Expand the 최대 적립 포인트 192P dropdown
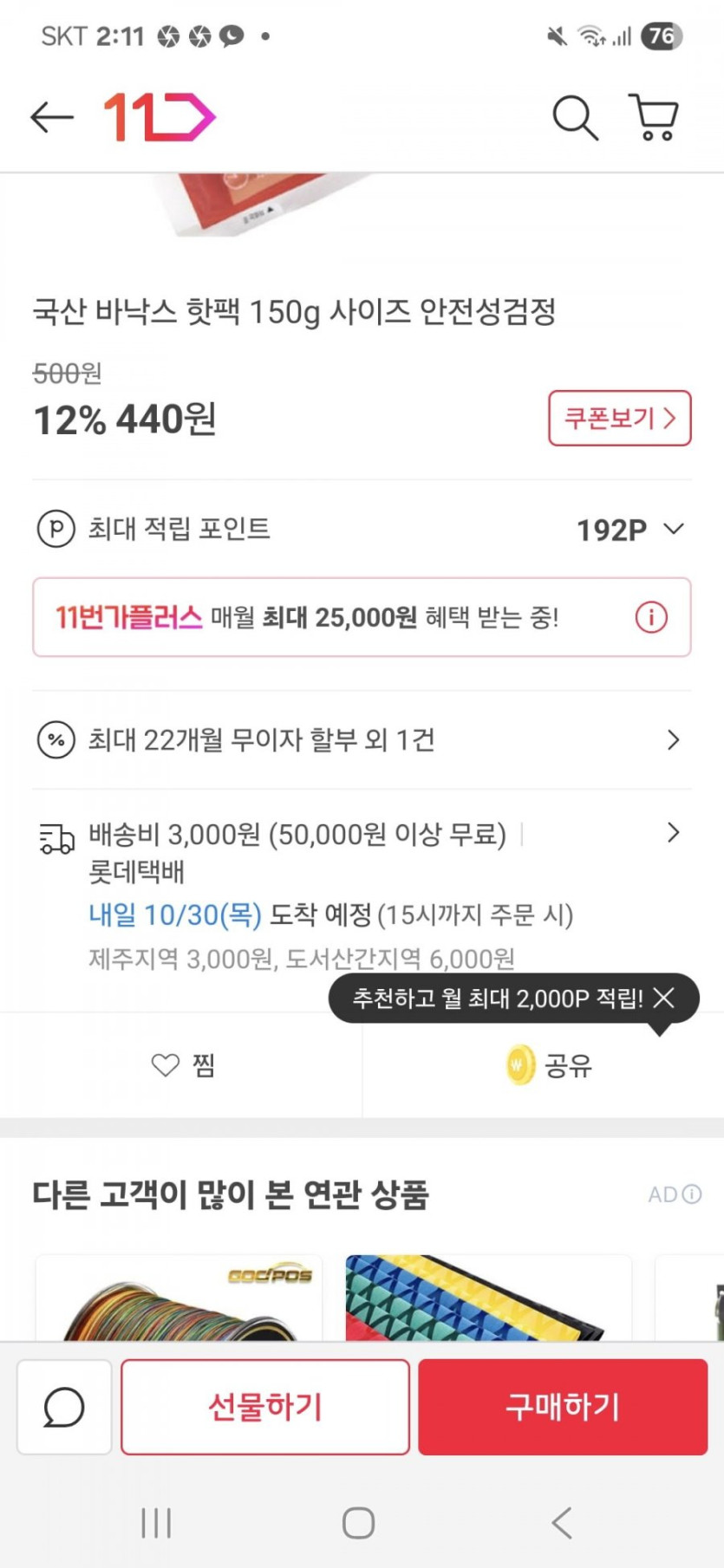 coord(673,529)
